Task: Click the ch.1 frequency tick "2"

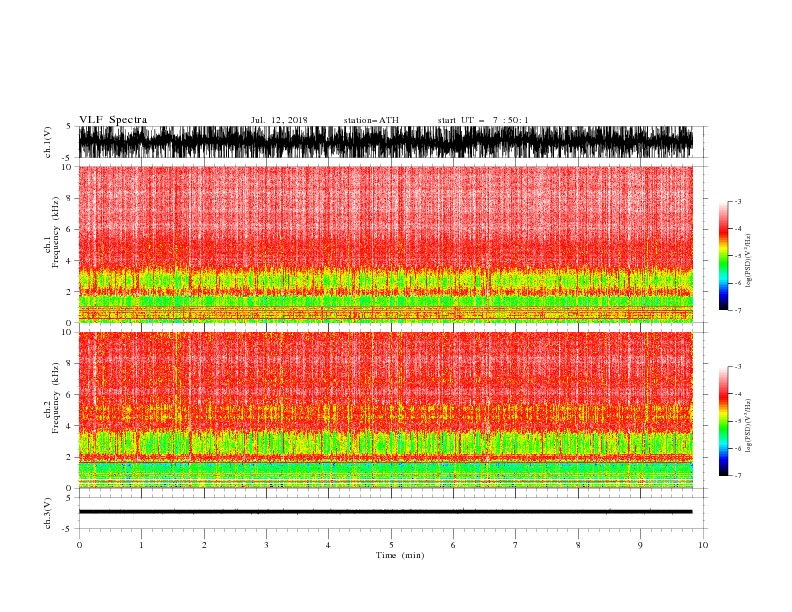Action: [x=69, y=292]
